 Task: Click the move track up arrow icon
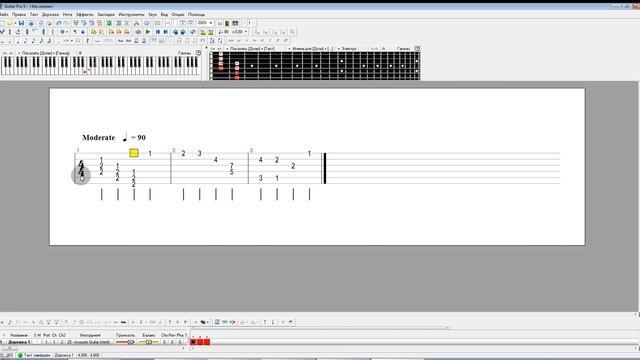[265, 322]
